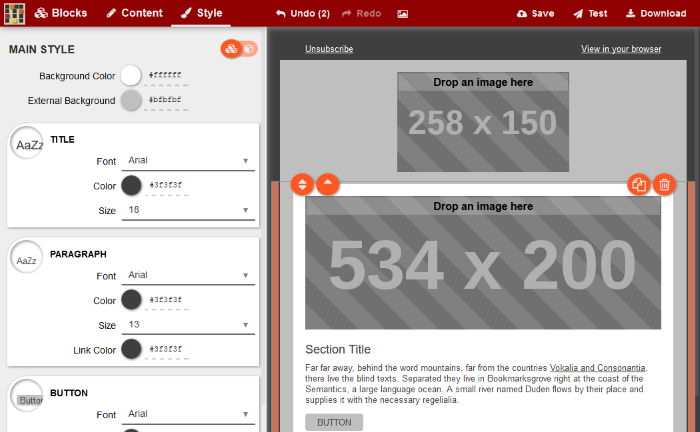Image resolution: width=700 pixels, height=432 pixels.
Task: Click the Unsubscribe link
Action: (329, 49)
